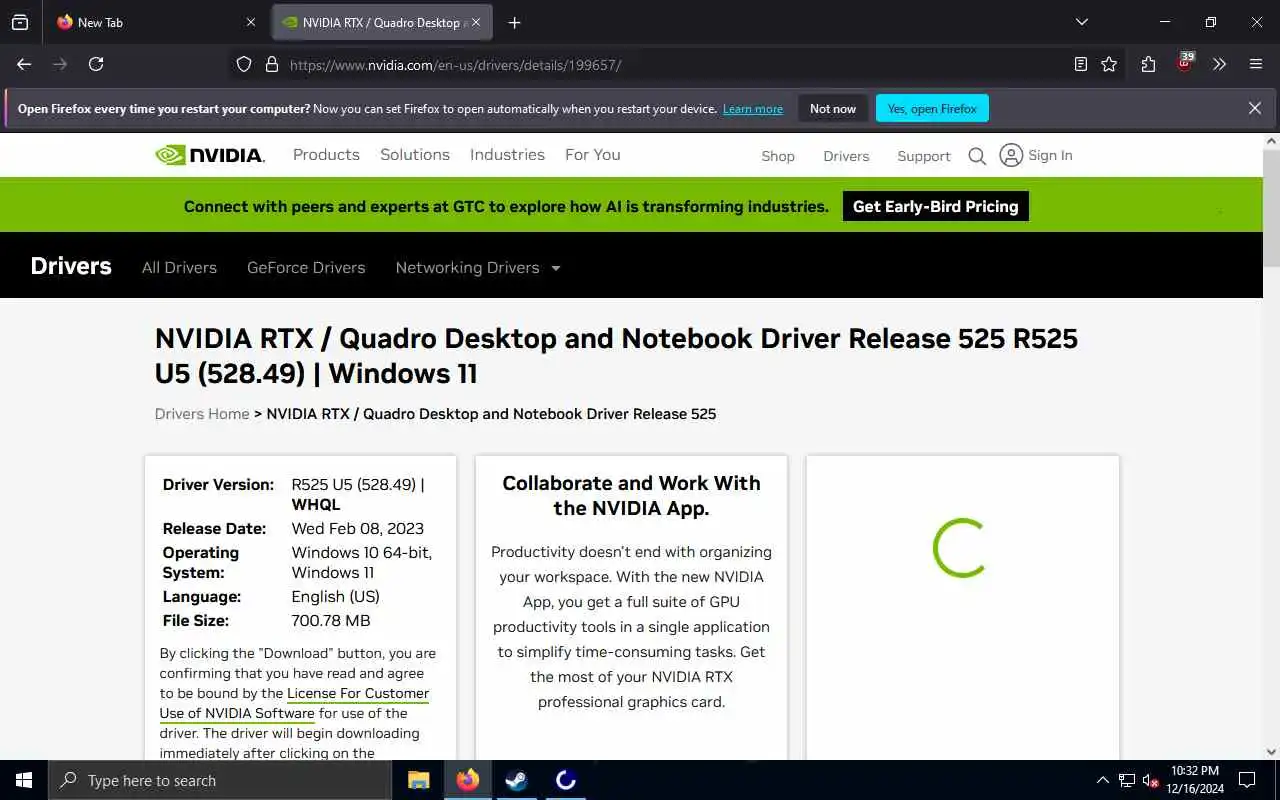
Task: Open clock showing 10:32 PM
Action: coord(1195,780)
